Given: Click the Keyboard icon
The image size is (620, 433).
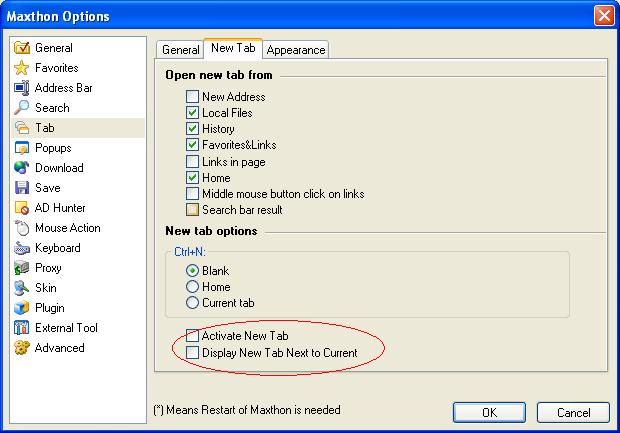Looking at the screenshot, I should coord(22,248).
